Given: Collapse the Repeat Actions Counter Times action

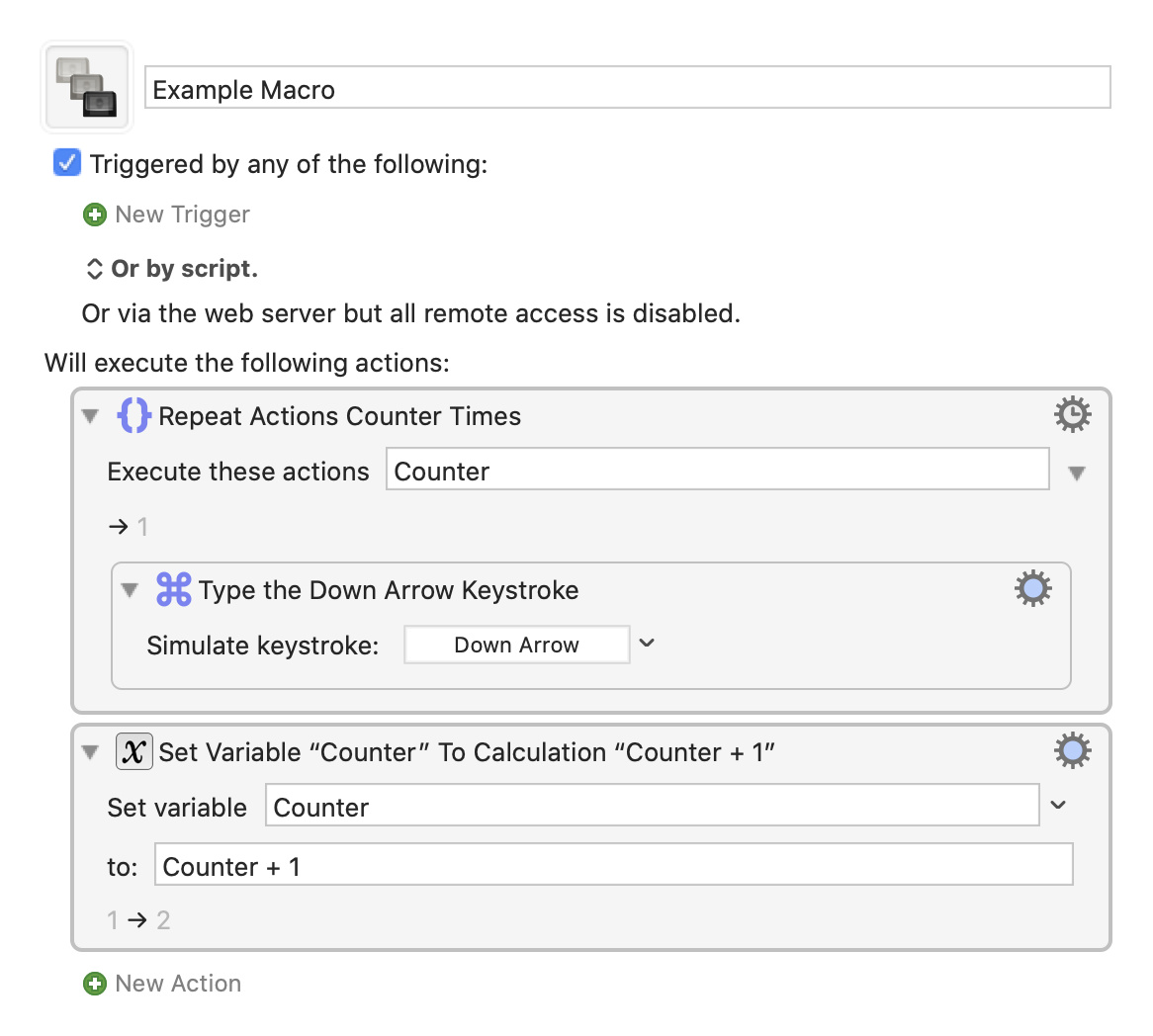Looking at the screenshot, I should 90,416.
